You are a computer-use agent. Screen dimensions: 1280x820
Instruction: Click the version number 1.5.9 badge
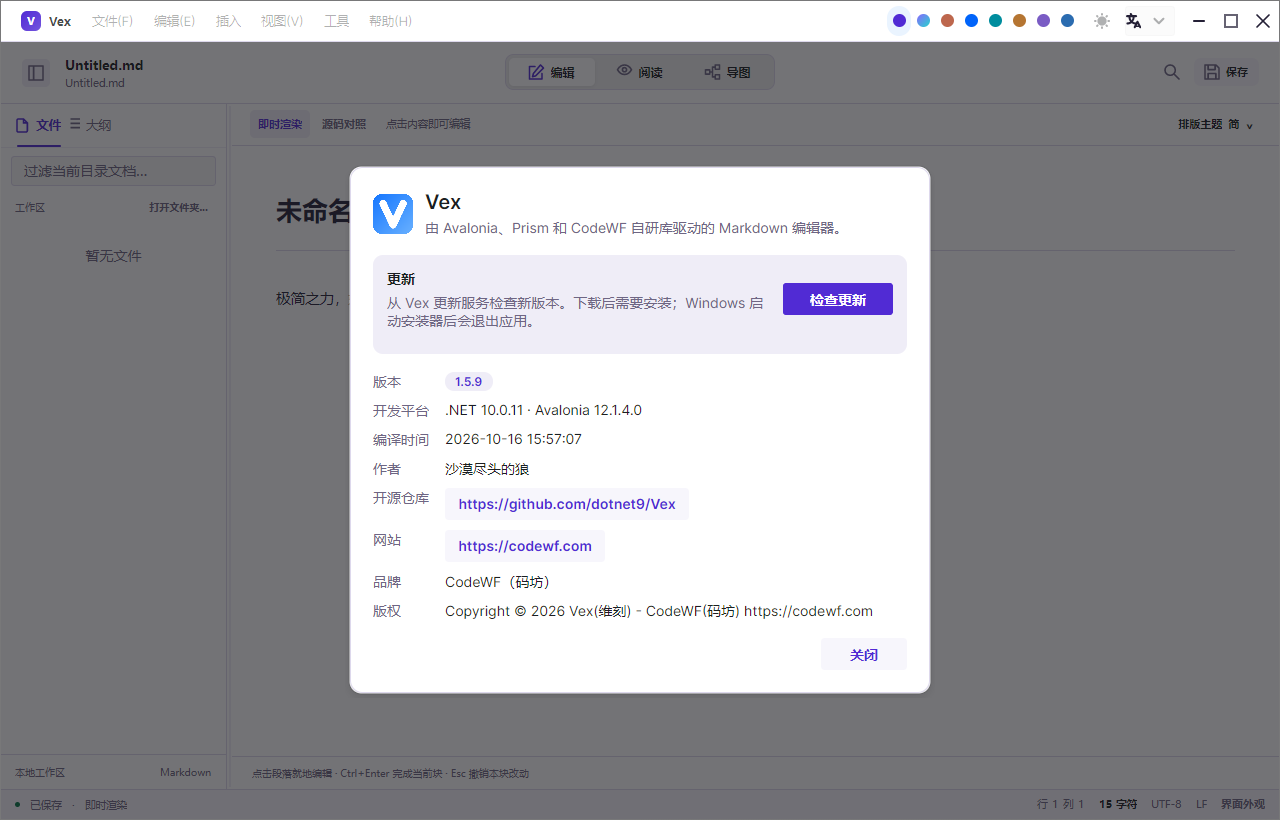click(x=469, y=381)
